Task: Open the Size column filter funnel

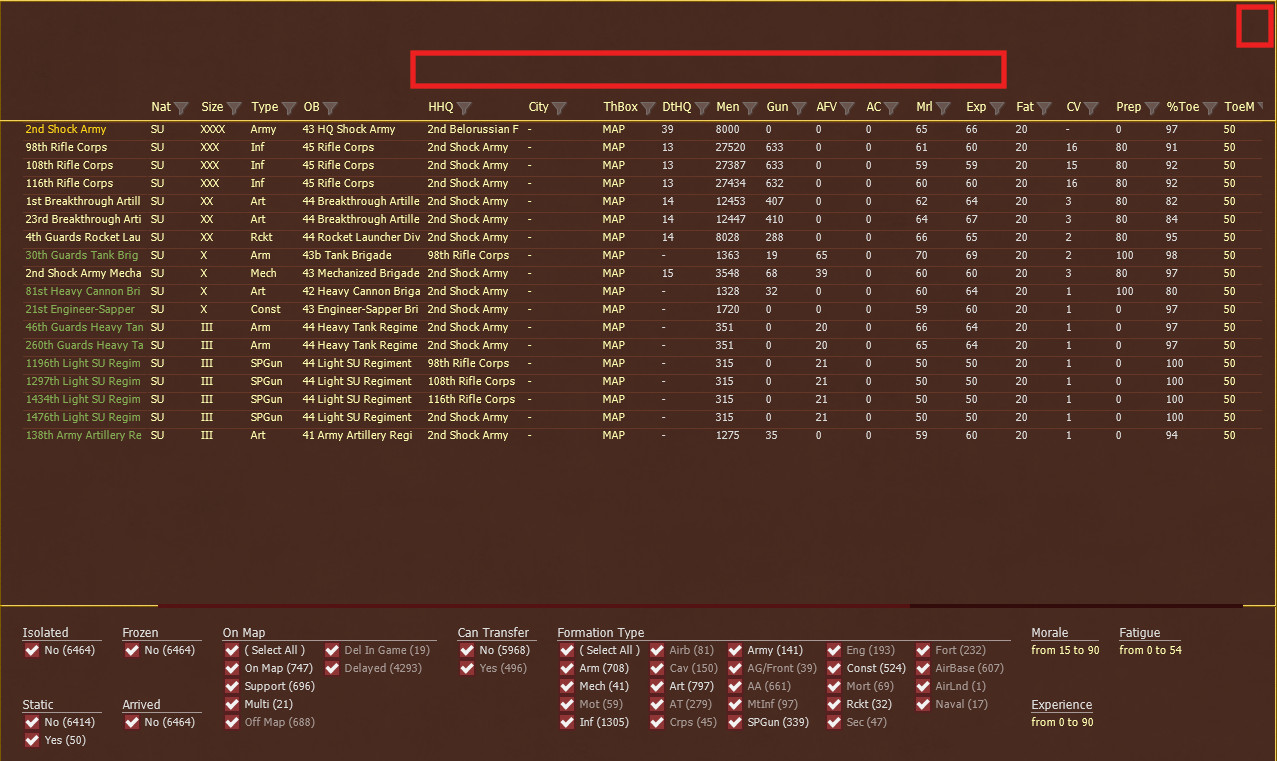Action: (x=234, y=108)
